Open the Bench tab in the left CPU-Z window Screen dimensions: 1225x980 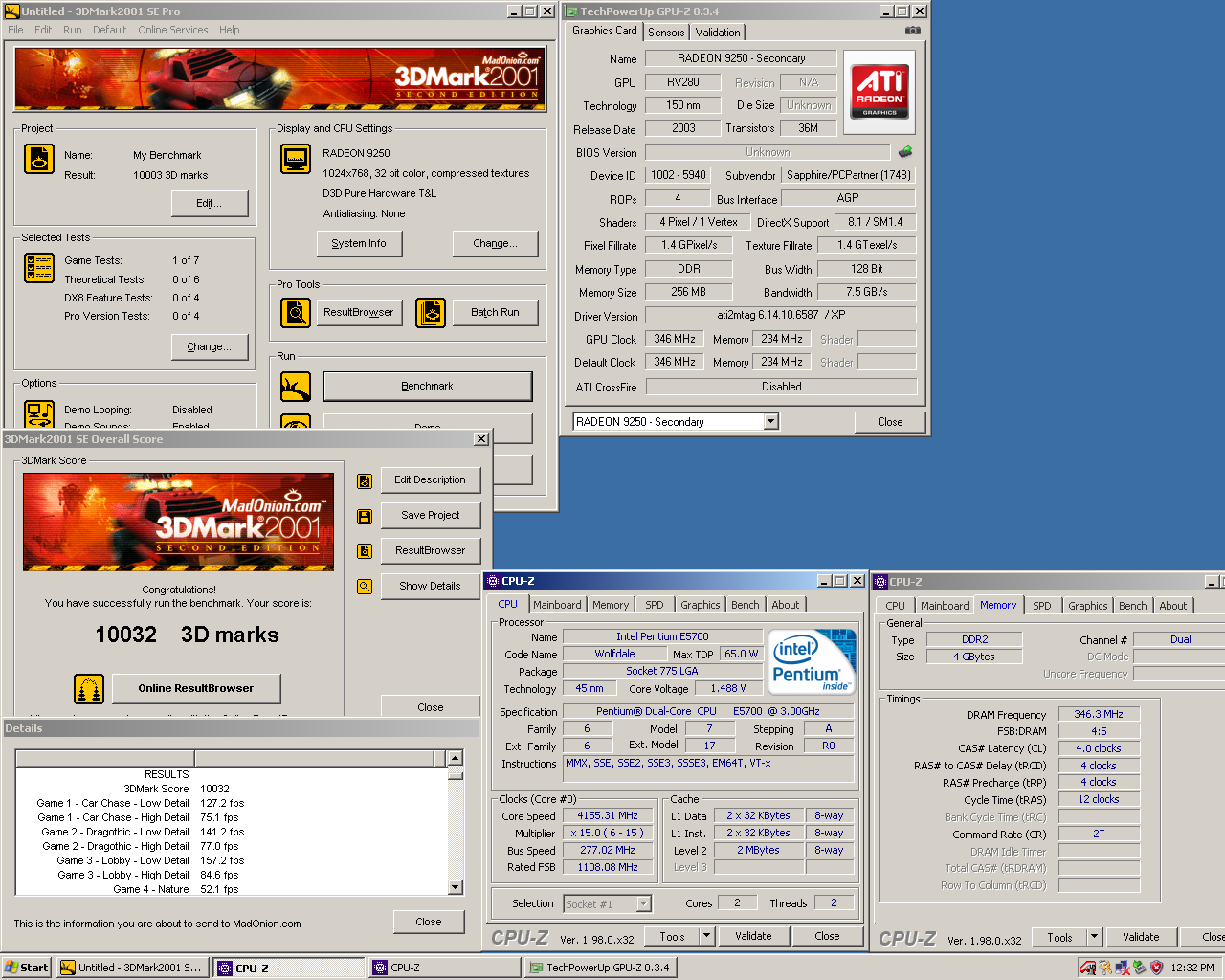(745, 605)
